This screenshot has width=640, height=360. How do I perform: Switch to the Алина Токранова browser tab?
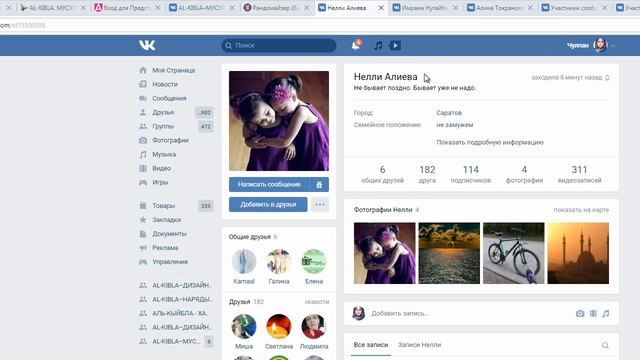point(500,8)
